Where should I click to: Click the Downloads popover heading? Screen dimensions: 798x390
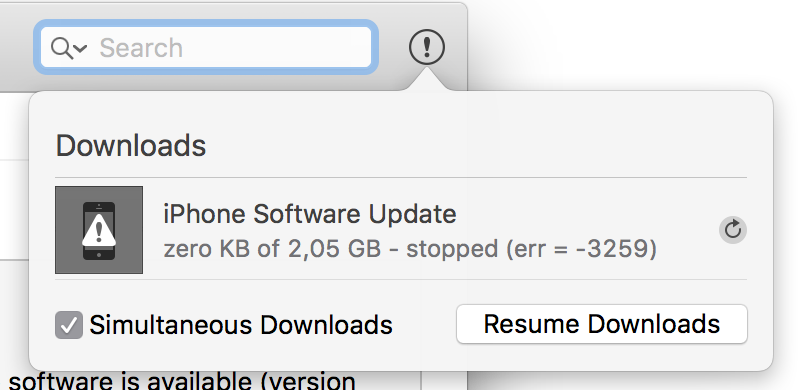131,145
